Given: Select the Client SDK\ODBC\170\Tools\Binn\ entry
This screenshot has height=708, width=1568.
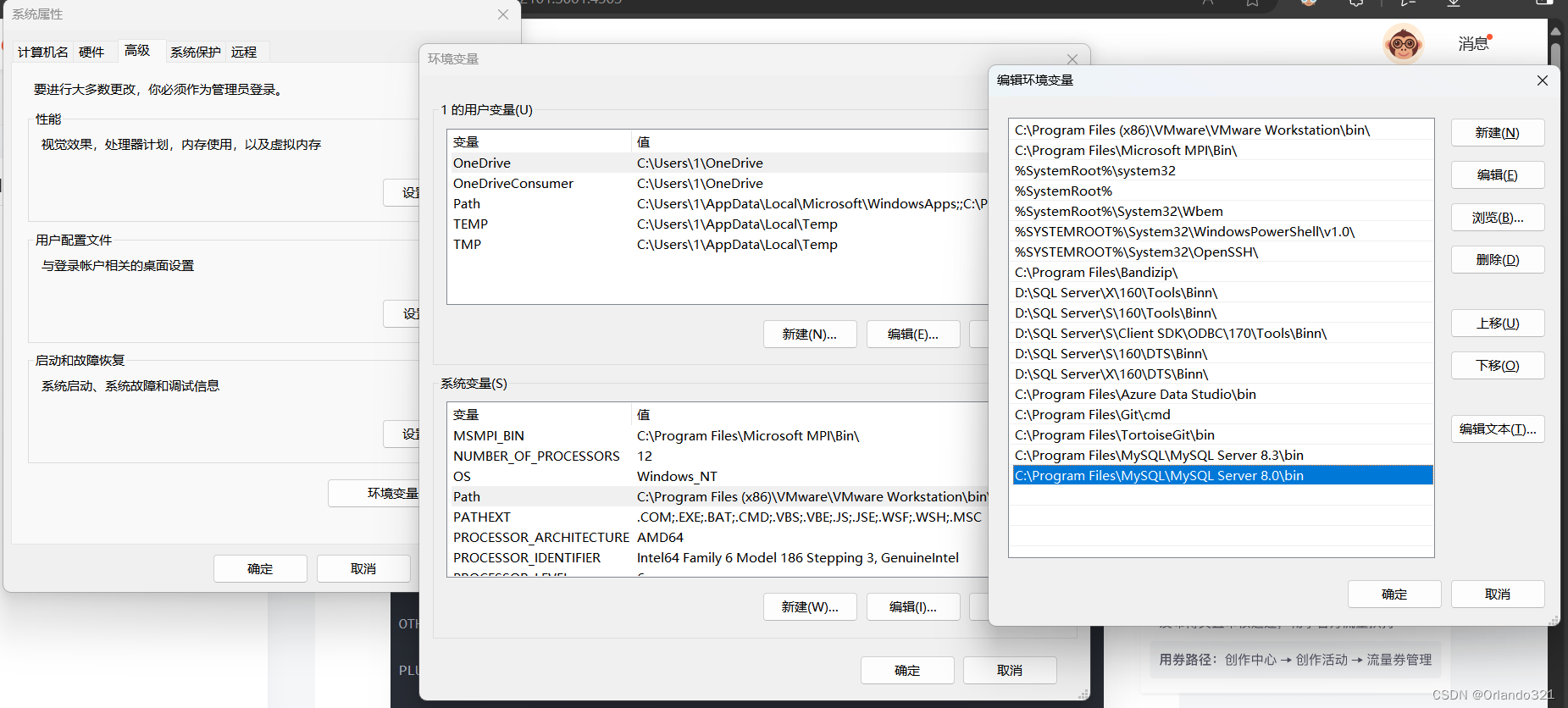Looking at the screenshot, I should point(1222,333).
